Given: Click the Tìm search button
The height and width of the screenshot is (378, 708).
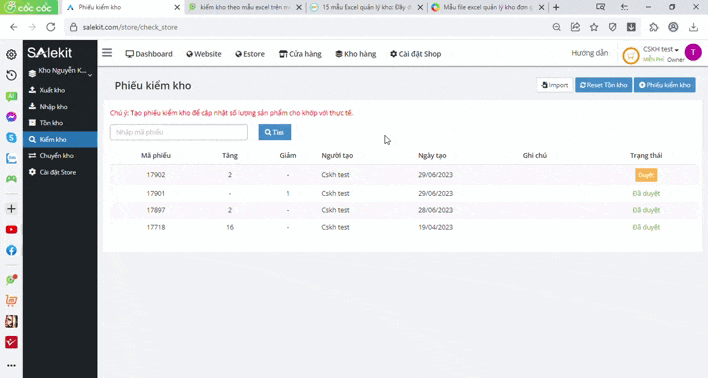Looking at the screenshot, I should tap(275, 132).
